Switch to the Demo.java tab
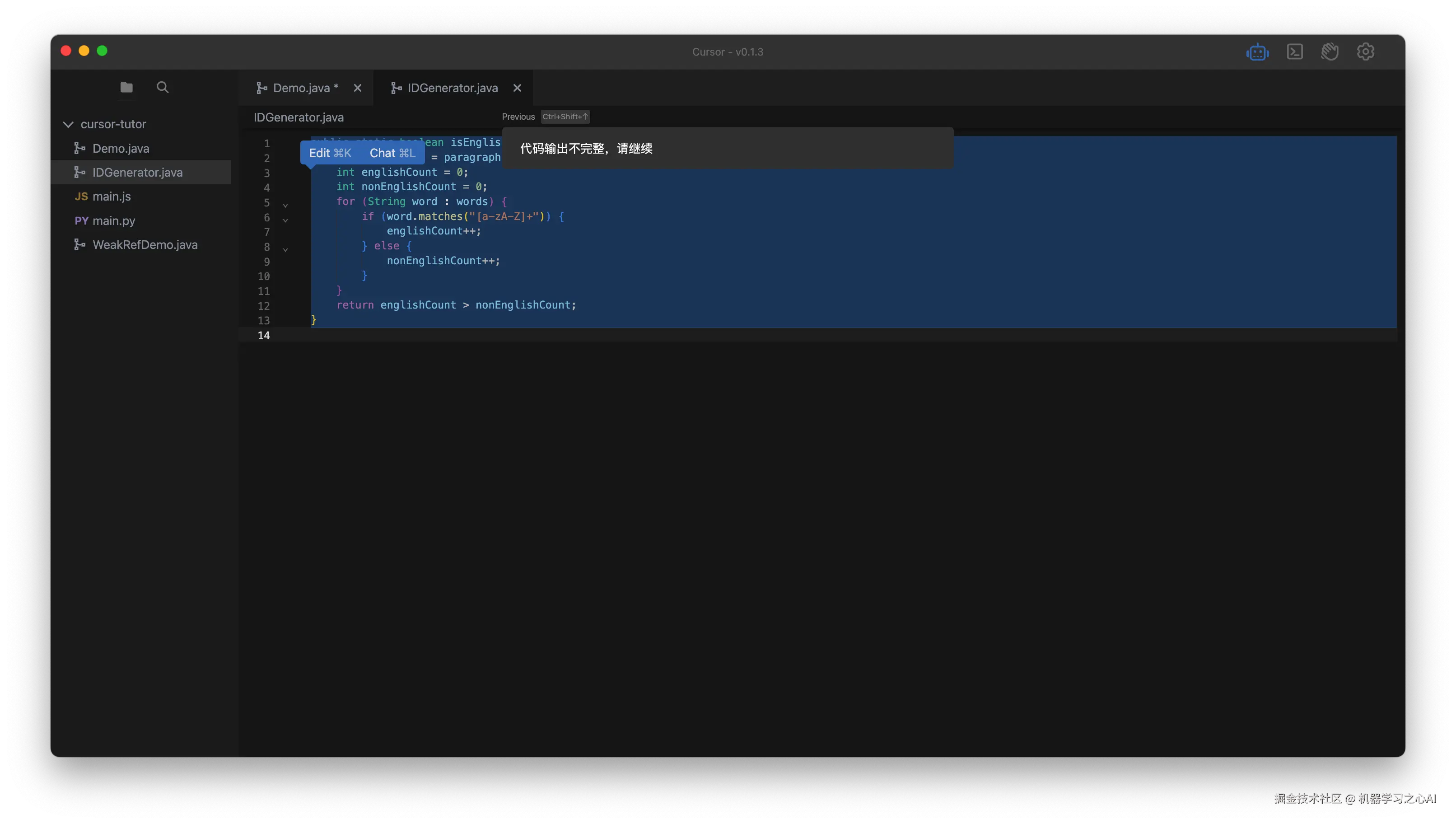 coord(300,88)
